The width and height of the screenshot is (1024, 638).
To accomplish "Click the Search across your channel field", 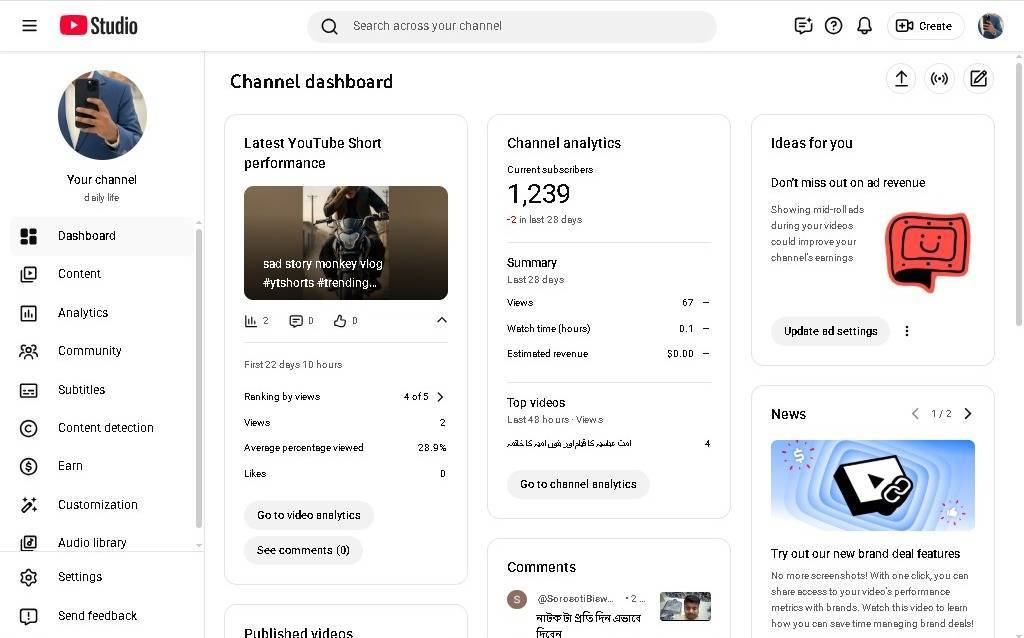I will (x=512, y=26).
